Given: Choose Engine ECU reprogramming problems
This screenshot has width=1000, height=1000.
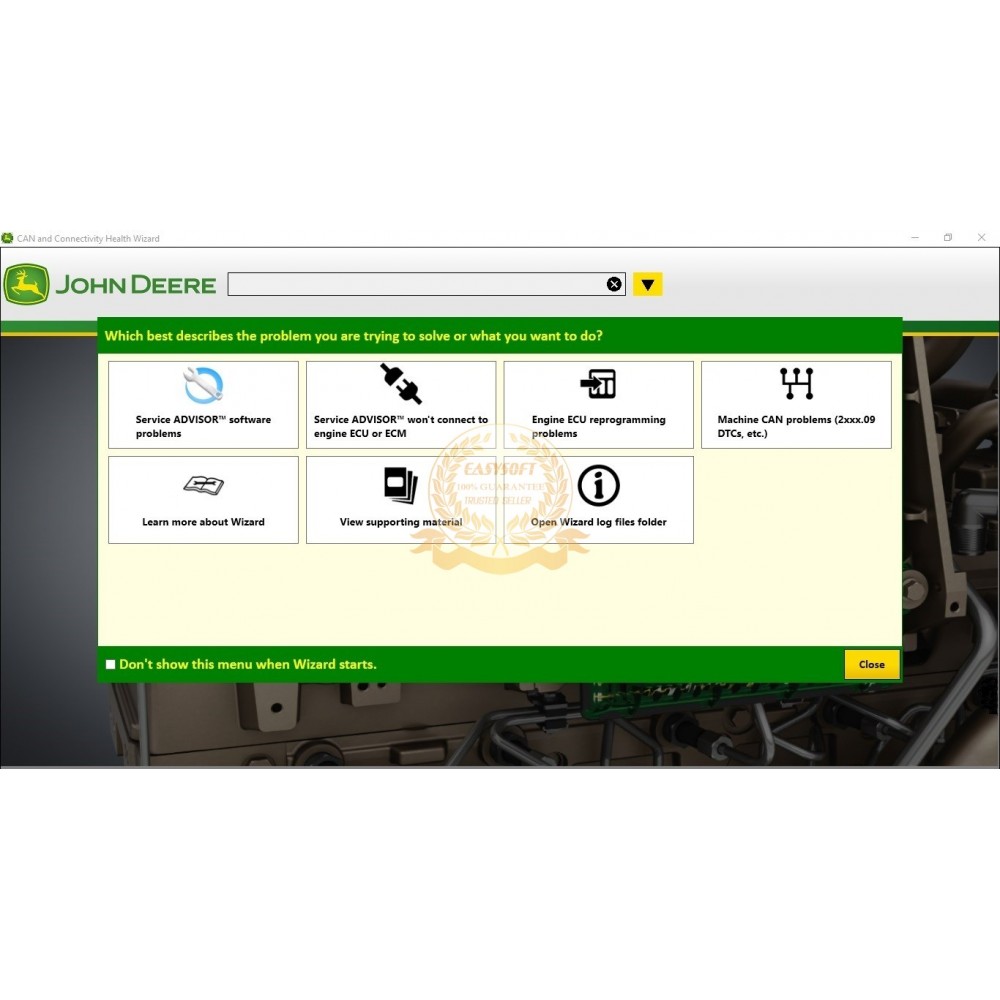Looking at the screenshot, I should tap(598, 404).
